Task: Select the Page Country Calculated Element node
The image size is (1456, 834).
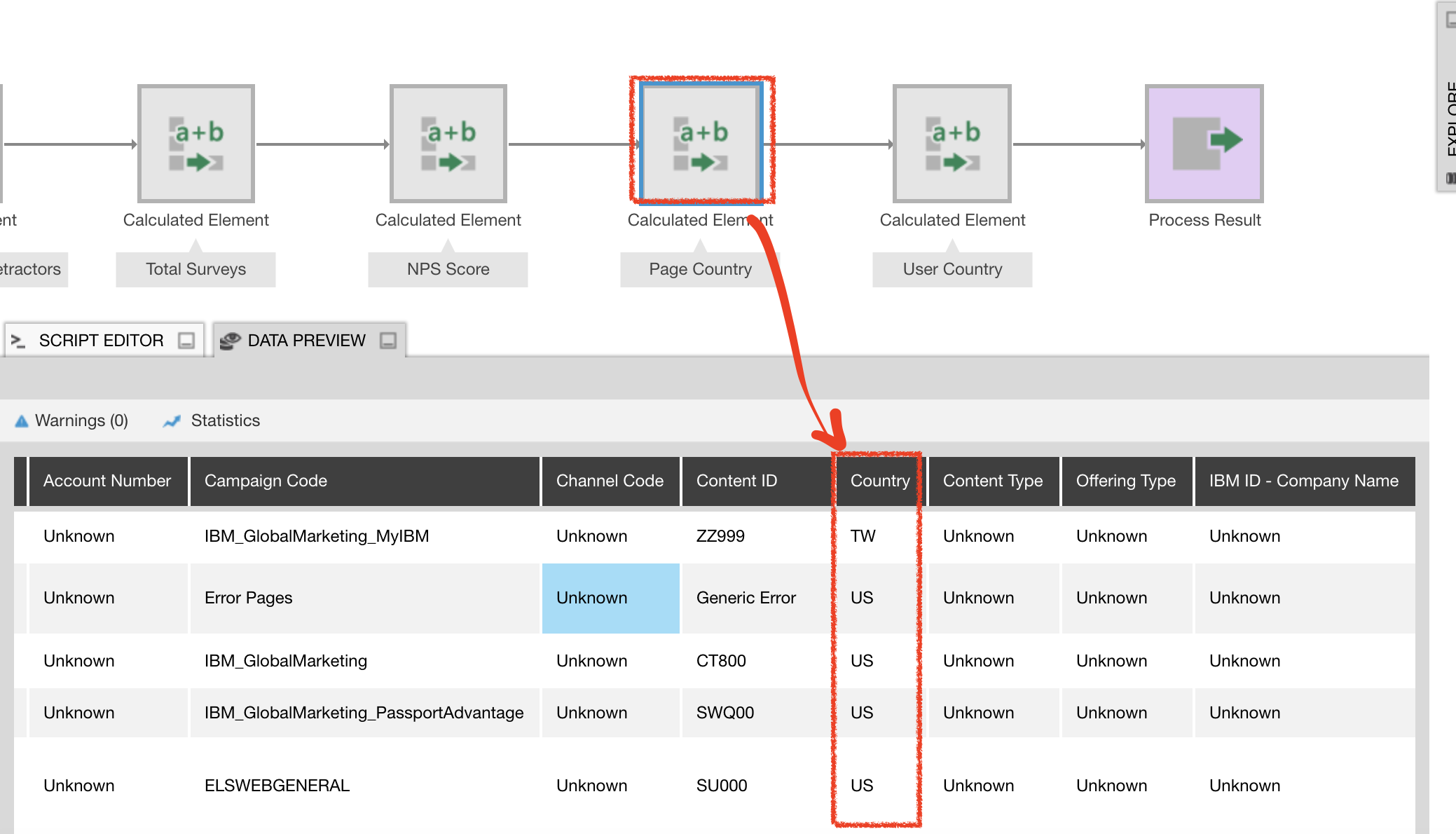Action: [x=701, y=144]
